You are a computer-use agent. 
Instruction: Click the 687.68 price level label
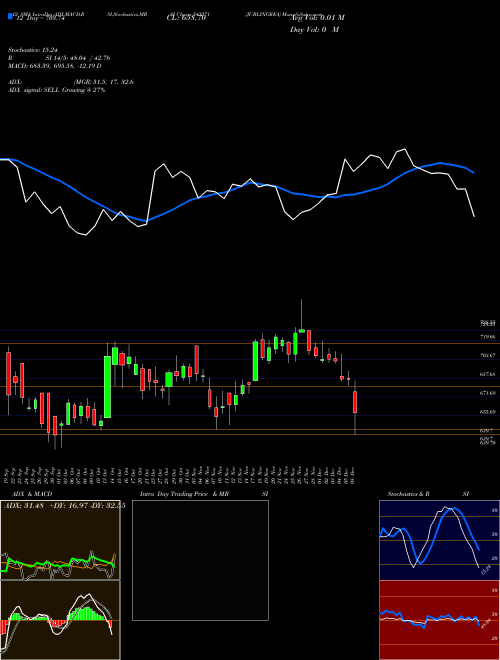tap(488, 374)
